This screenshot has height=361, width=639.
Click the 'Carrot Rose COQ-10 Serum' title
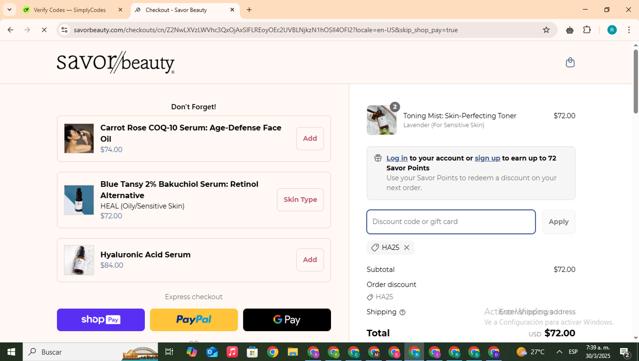pyautogui.click(x=191, y=133)
